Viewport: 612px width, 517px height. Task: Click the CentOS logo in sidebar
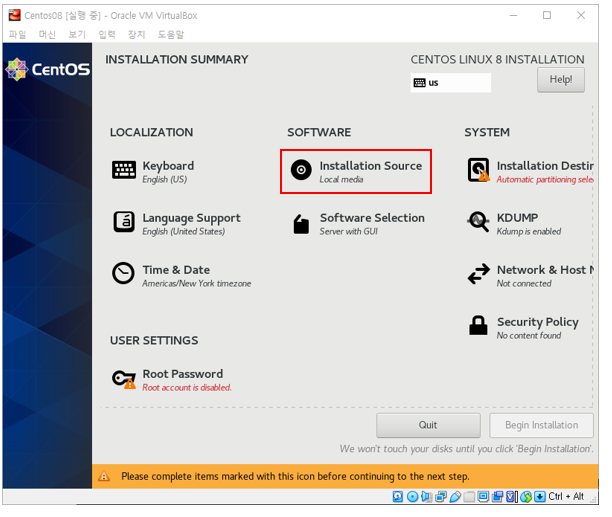tap(48, 69)
